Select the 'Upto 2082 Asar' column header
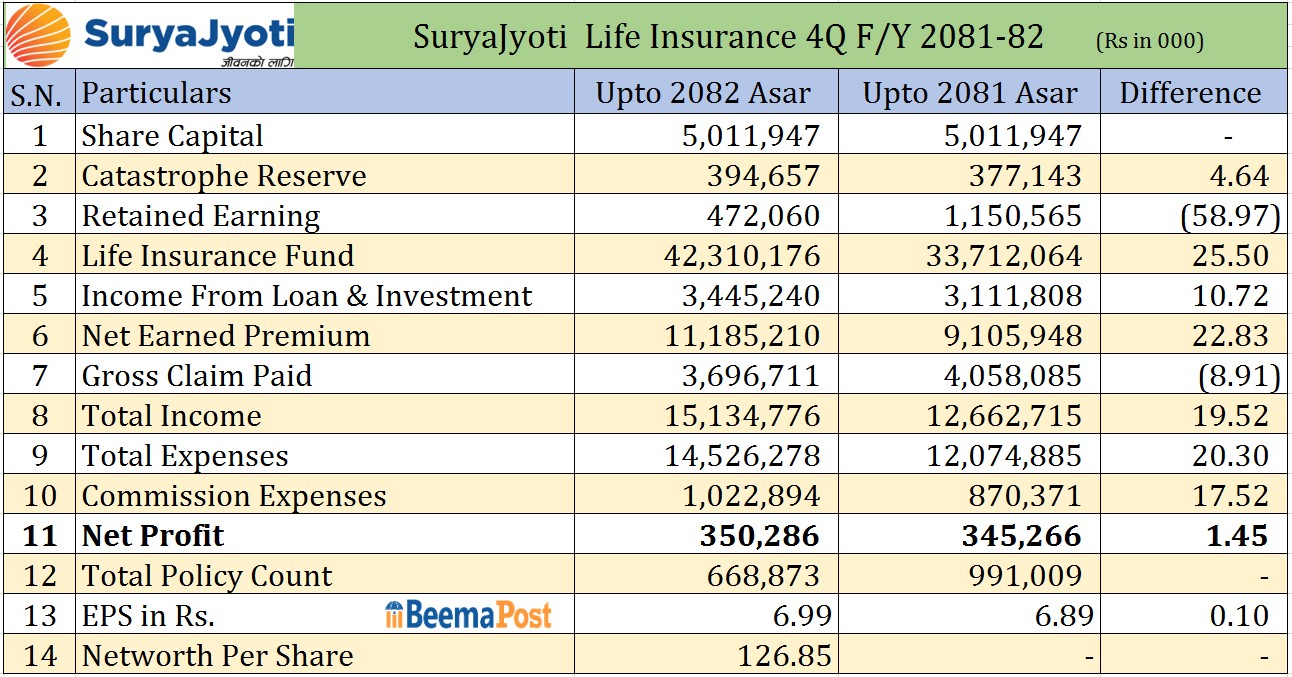 click(x=703, y=93)
